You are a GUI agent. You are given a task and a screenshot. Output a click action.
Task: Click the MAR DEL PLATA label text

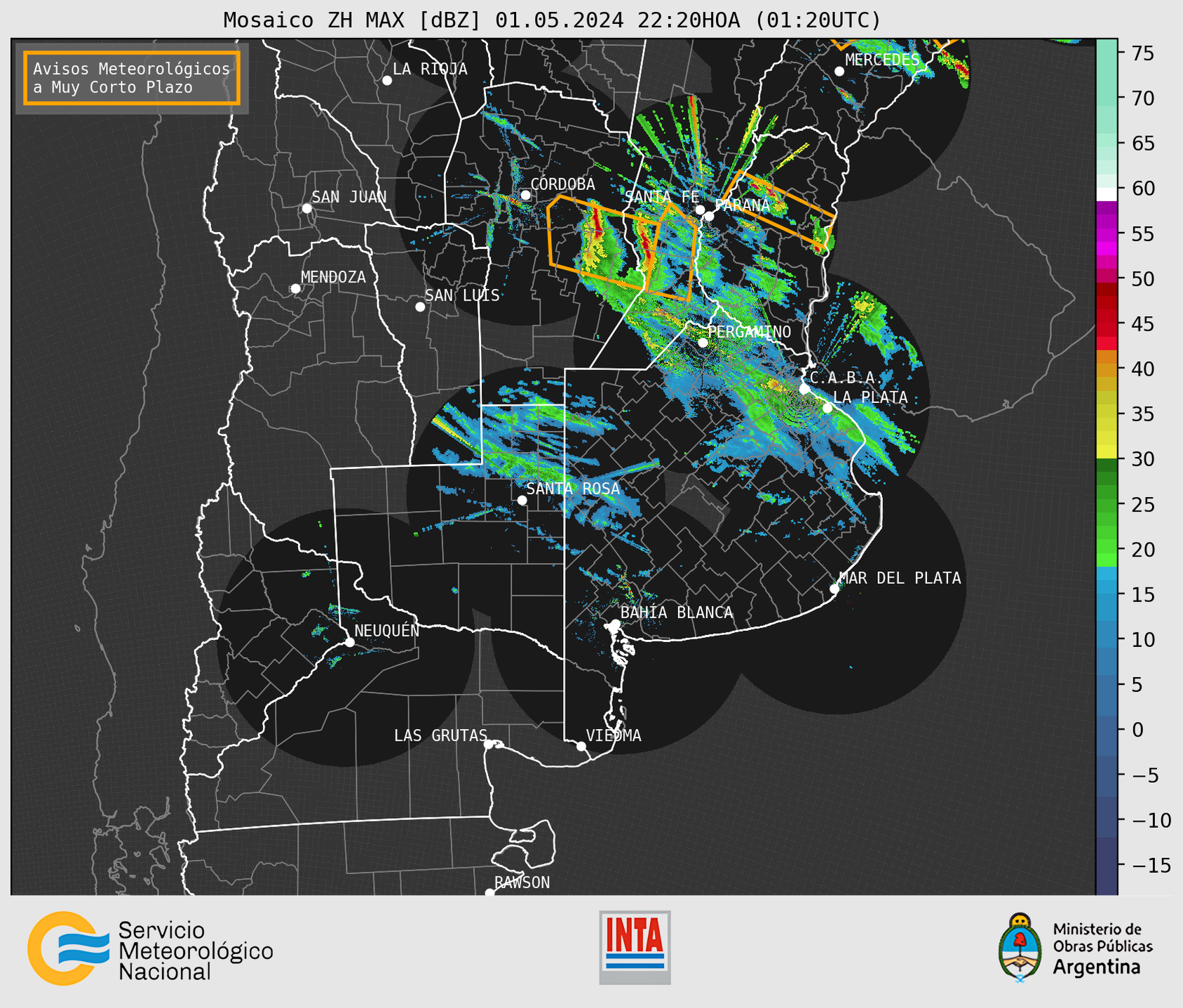tap(900, 578)
